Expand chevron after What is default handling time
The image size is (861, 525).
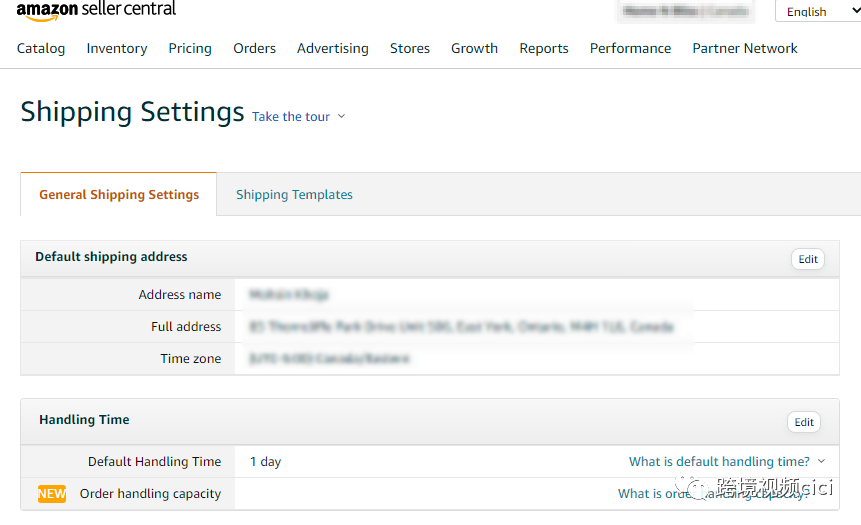coord(821,461)
